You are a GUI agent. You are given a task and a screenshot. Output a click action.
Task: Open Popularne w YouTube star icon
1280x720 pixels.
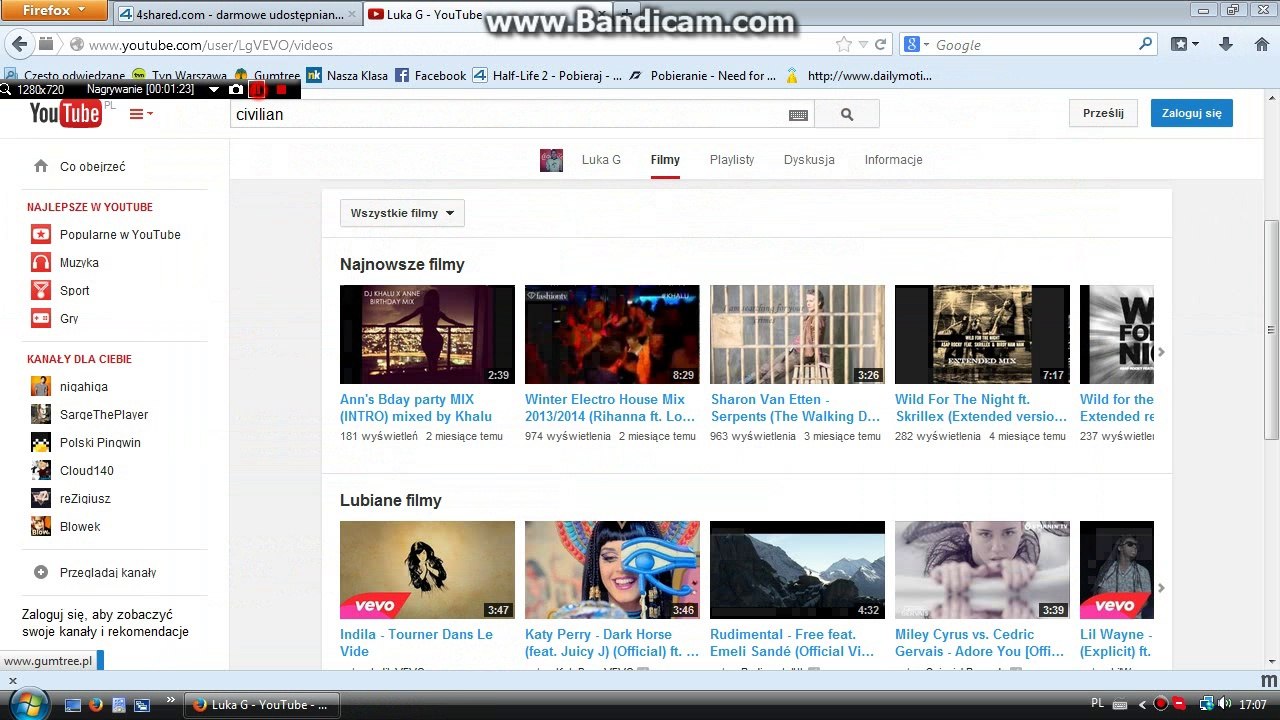(x=41, y=234)
